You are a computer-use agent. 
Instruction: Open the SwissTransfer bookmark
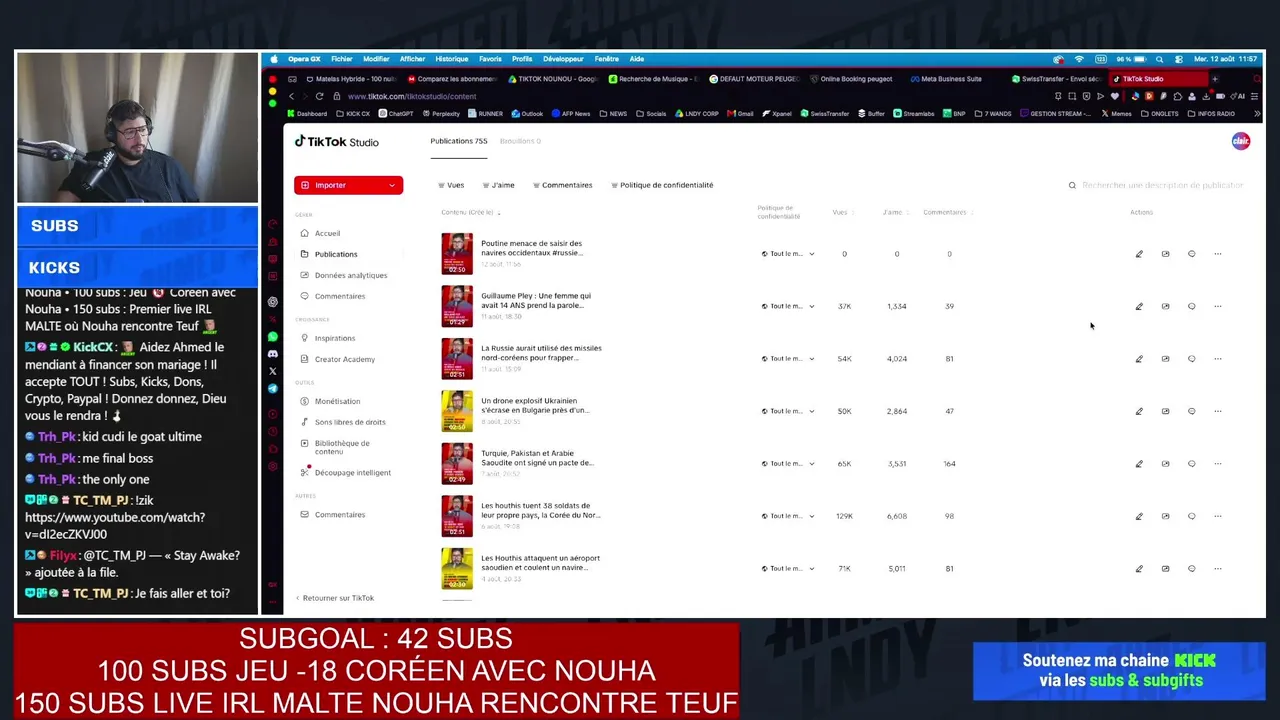825,114
